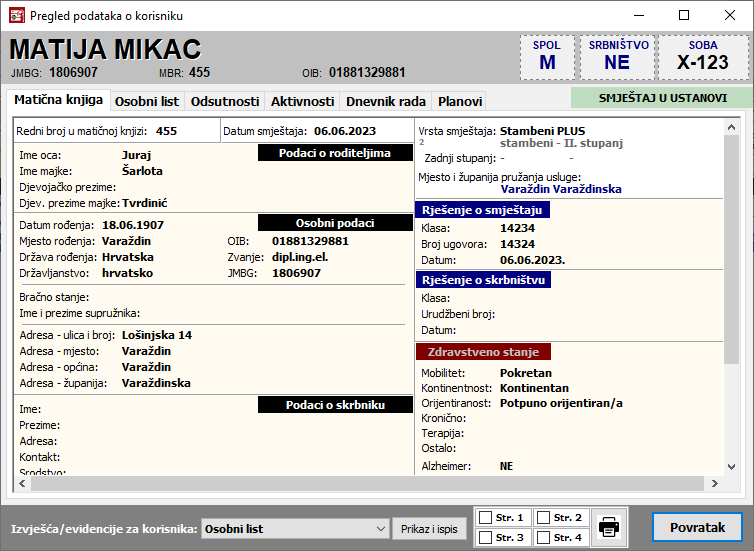Click the app icon in title bar
The image size is (754, 551).
click(14, 16)
